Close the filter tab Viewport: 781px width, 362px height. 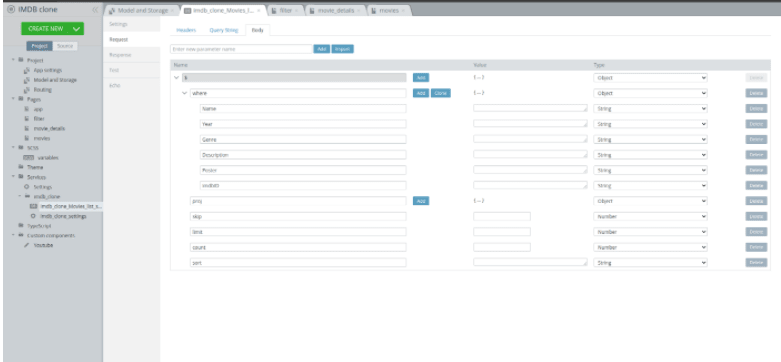(296, 10)
